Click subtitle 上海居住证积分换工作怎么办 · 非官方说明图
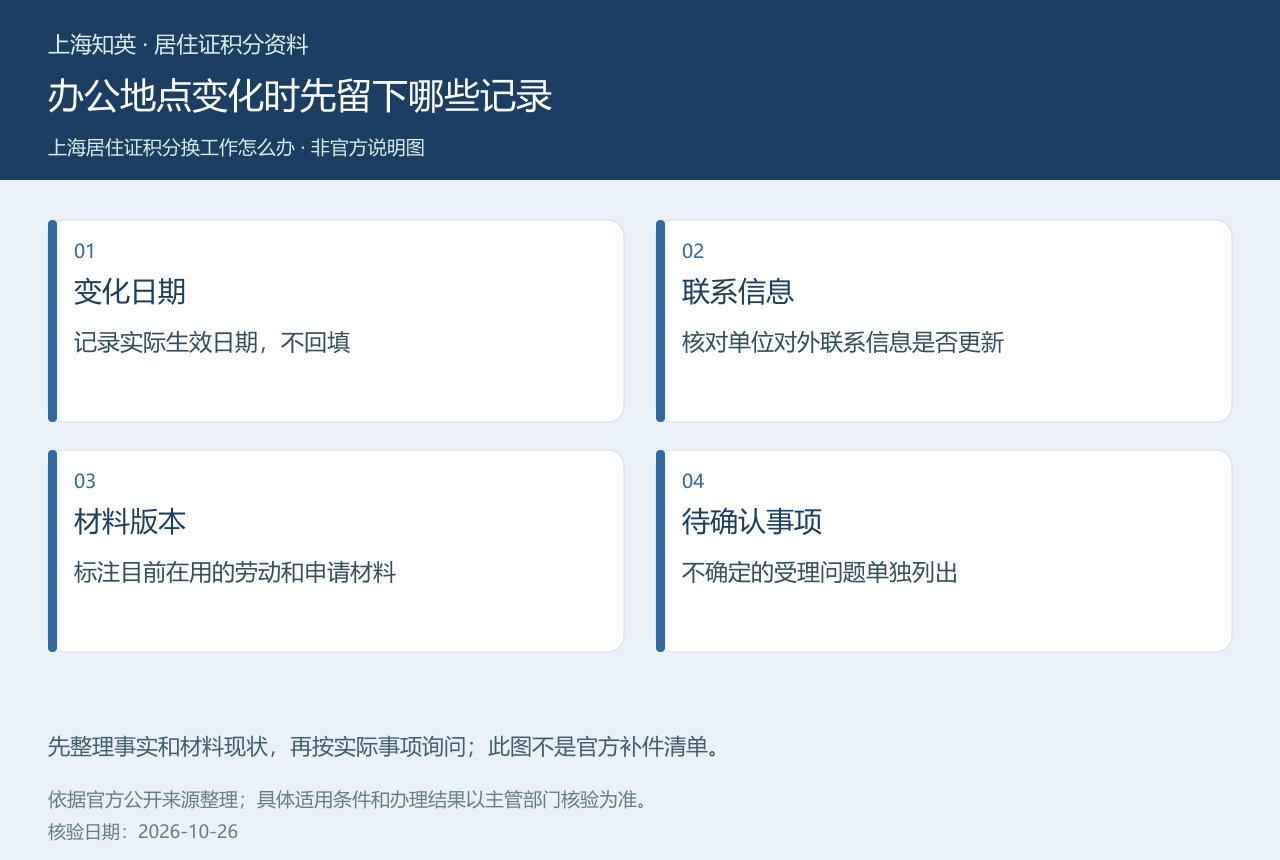Screen dimensions: 1280x860 click(236, 148)
